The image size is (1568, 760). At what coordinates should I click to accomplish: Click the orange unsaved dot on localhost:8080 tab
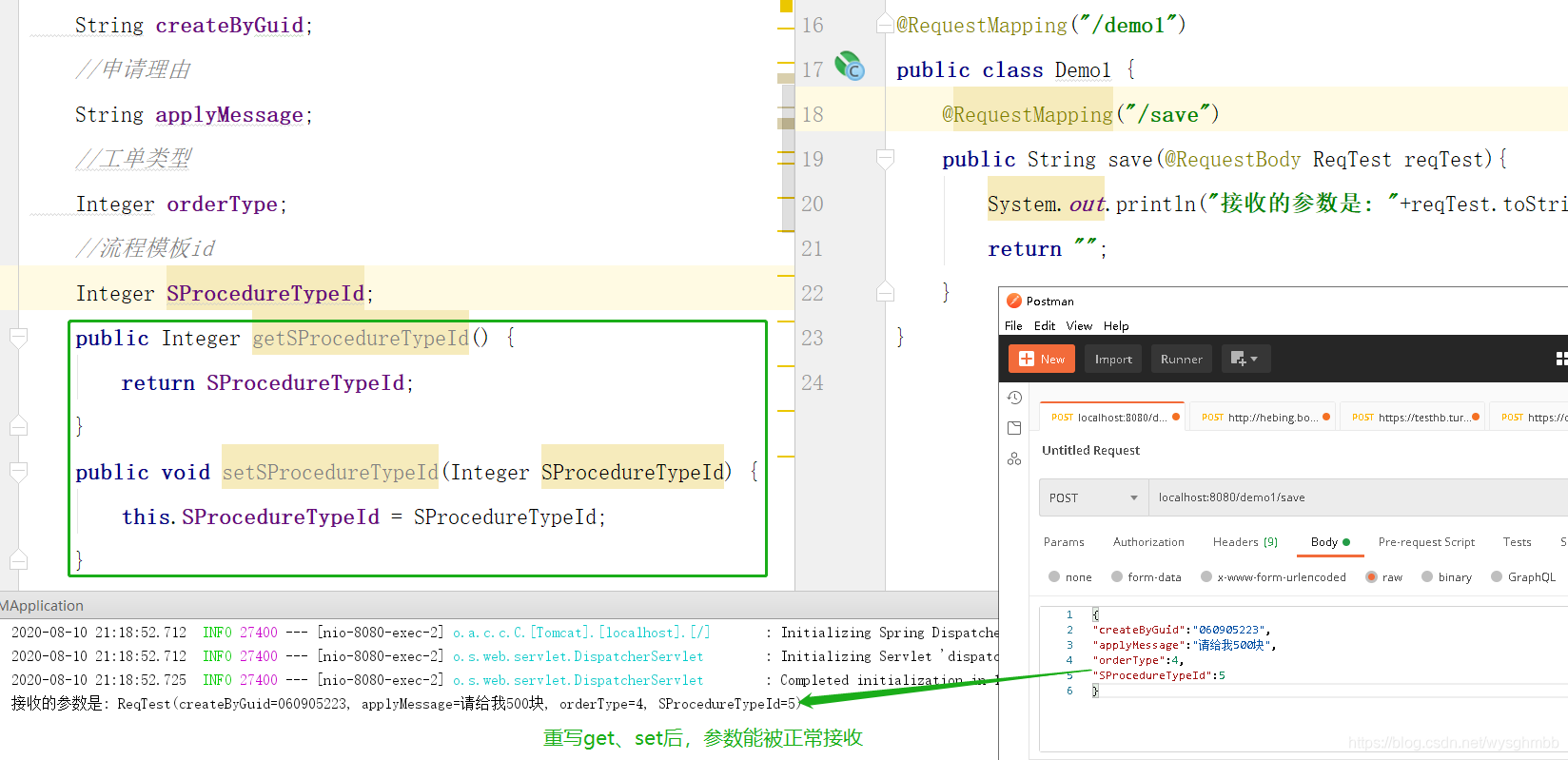1176,417
